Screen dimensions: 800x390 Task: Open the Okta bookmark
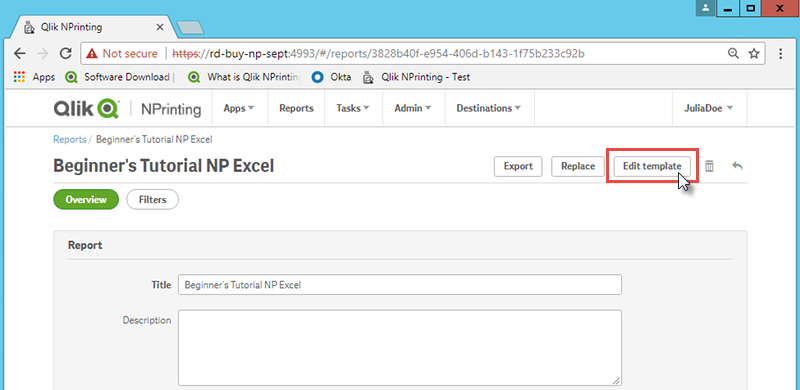[x=332, y=77]
